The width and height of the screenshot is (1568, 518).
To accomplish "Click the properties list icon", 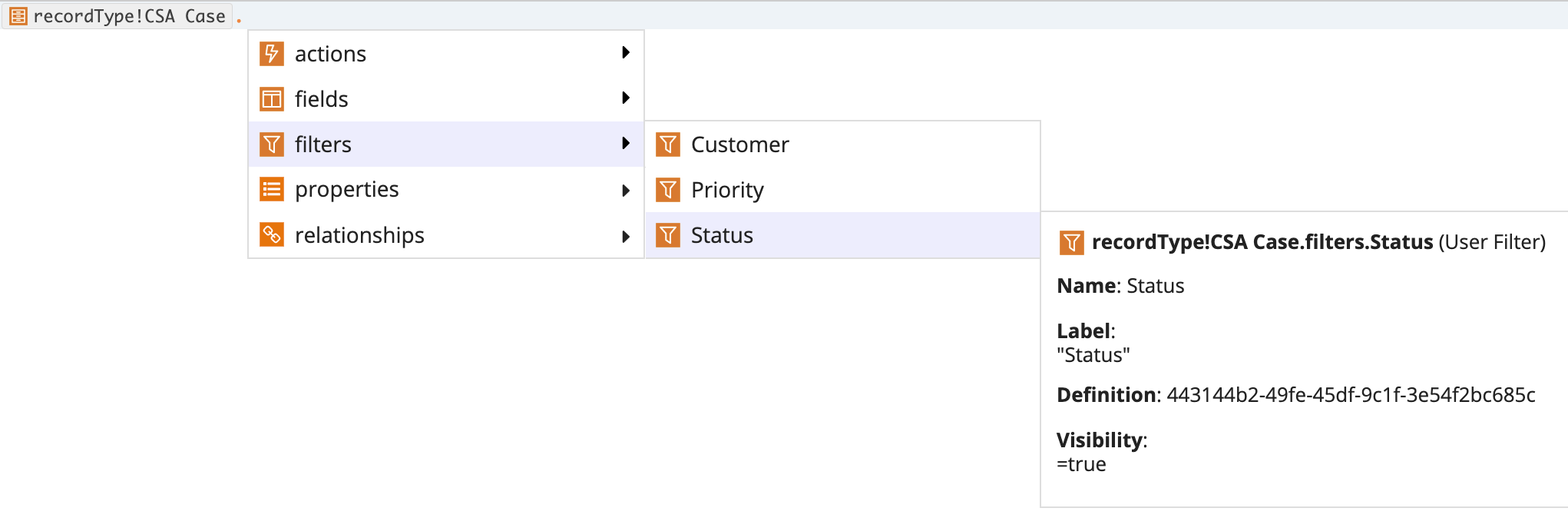I will (x=272, y=189).
